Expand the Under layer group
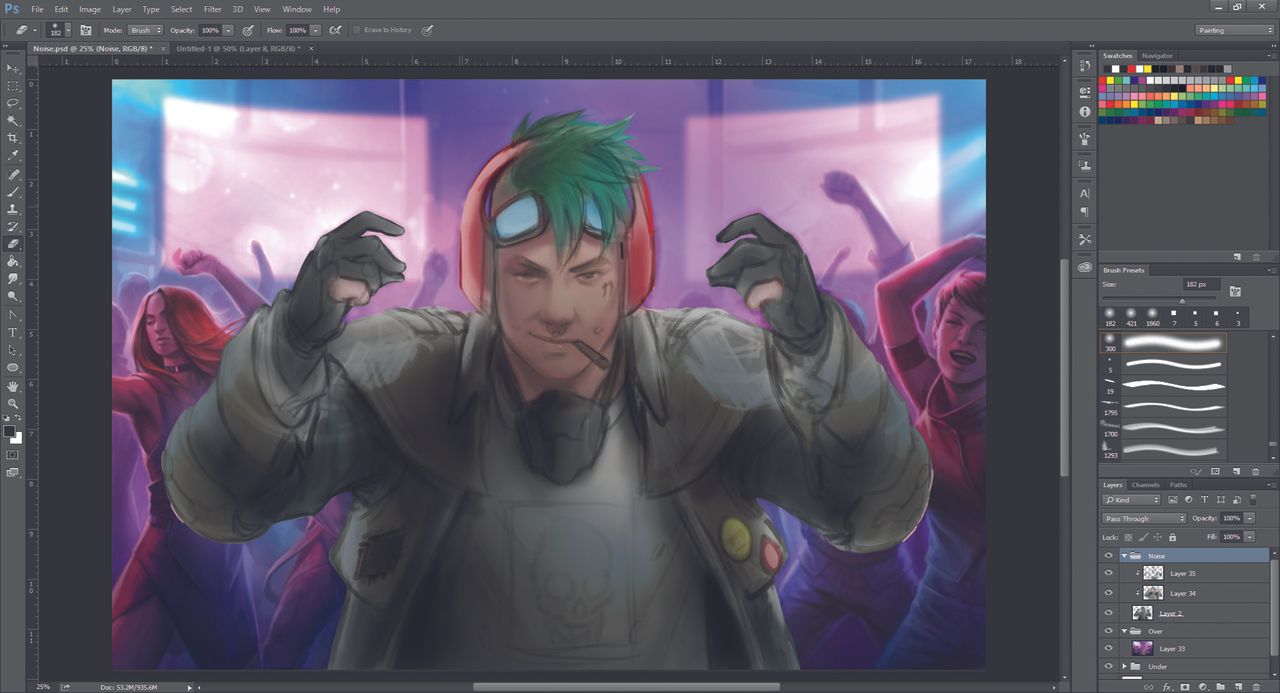Image resolution: width=1280 pixels, height=693 pixels. (1124, 667)
